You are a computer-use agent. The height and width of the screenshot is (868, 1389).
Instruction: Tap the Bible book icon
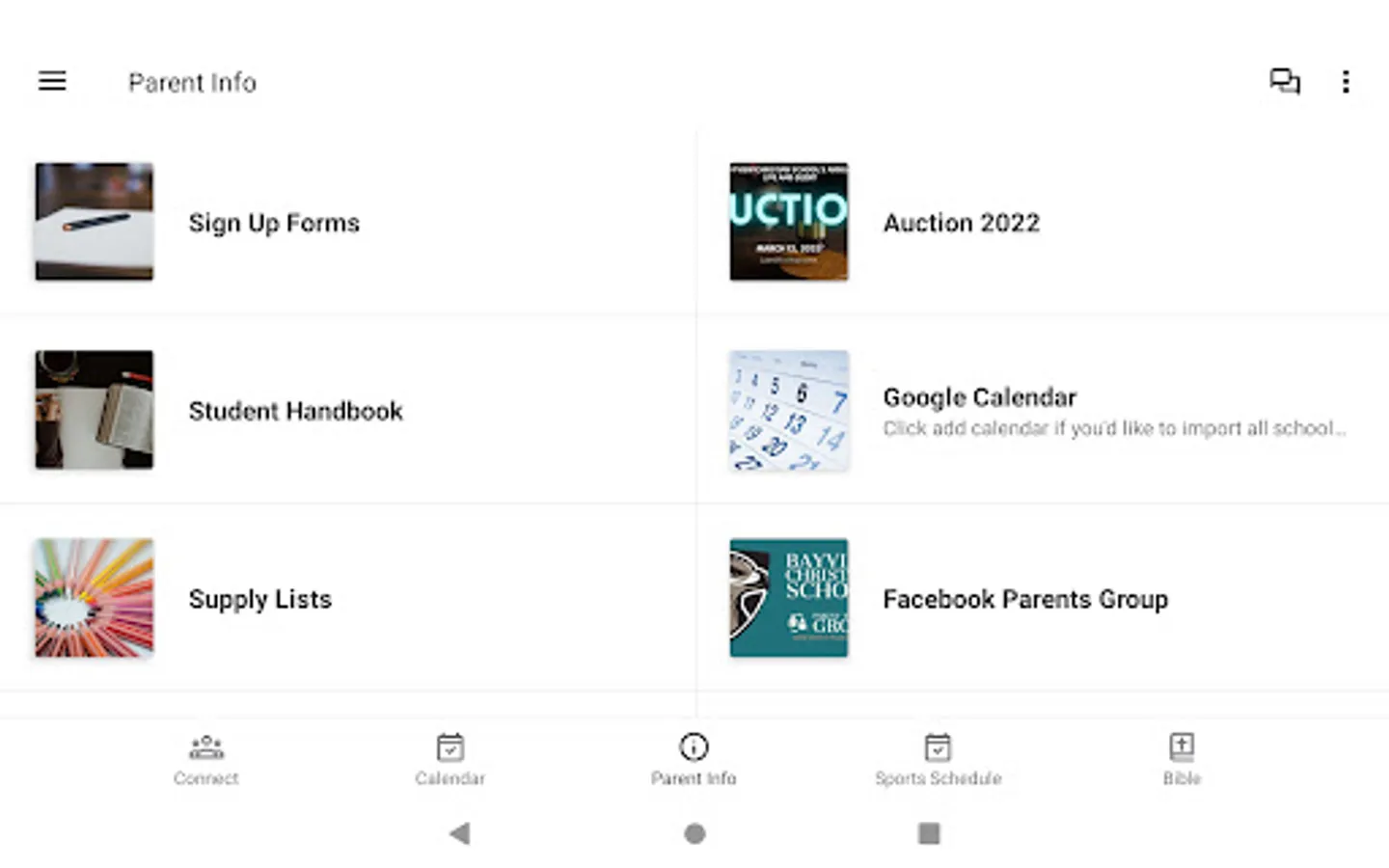coord(1182,747)
